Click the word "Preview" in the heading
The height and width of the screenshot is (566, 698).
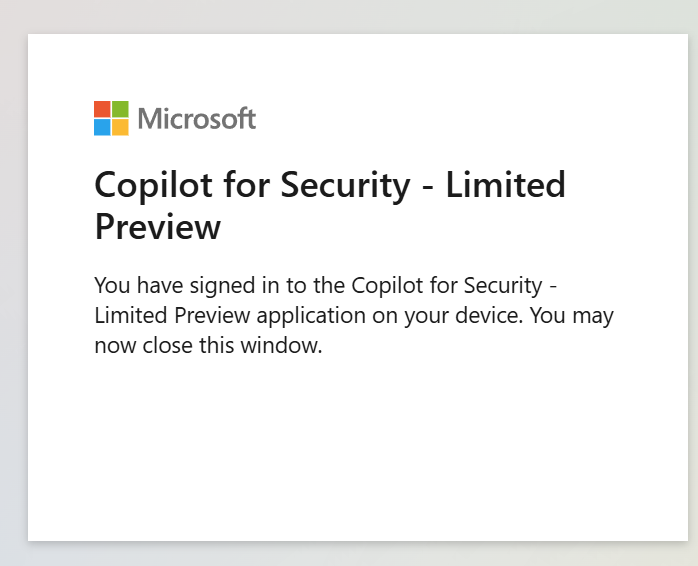point(158,227)
